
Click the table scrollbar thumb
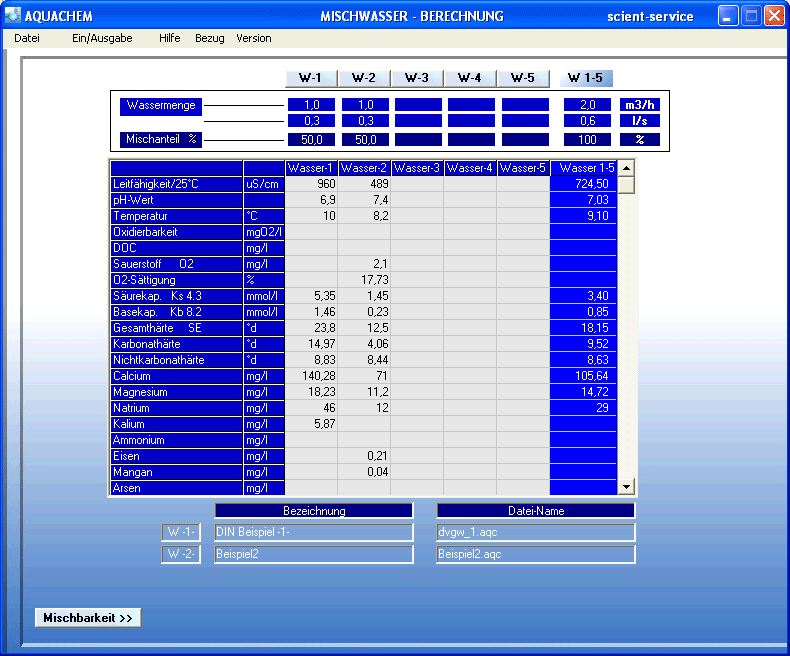(x=626, y=185)
